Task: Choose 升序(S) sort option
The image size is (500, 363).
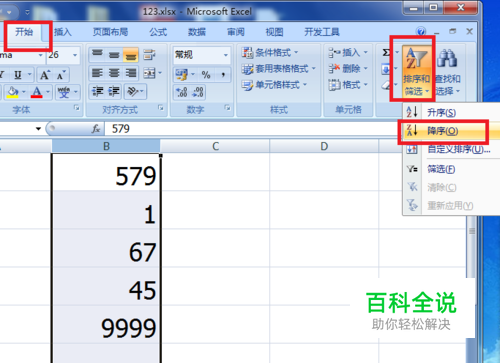Action: coord(450,113)
